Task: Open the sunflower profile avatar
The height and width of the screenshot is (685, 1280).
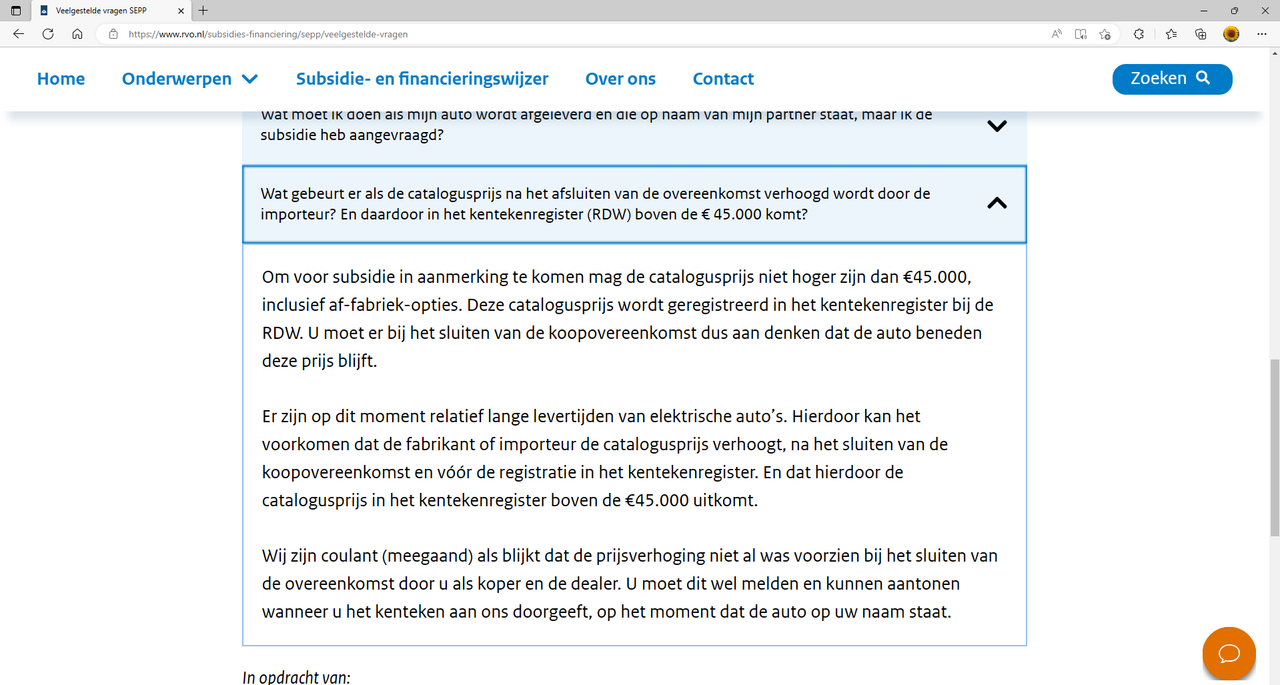Action: coord(1232,33)
